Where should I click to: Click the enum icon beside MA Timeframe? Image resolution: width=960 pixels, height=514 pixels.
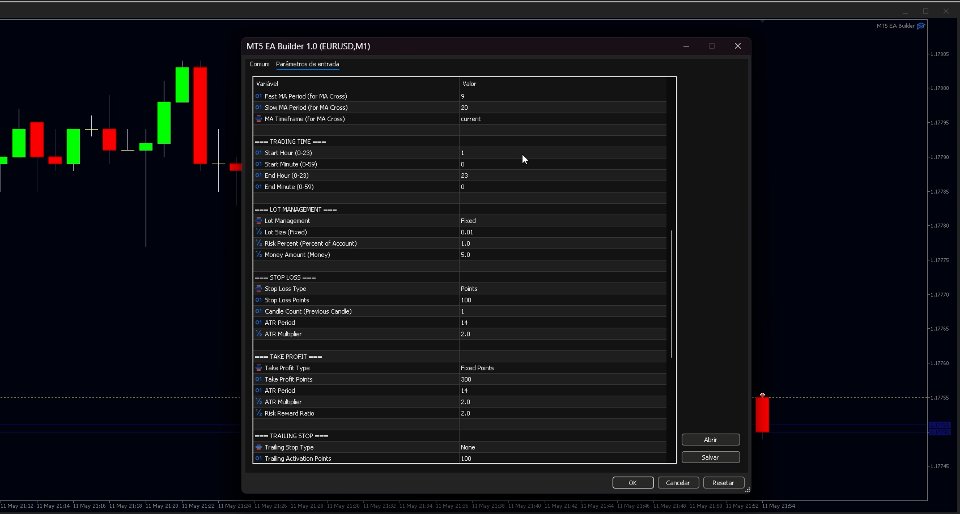coord(258,119)
